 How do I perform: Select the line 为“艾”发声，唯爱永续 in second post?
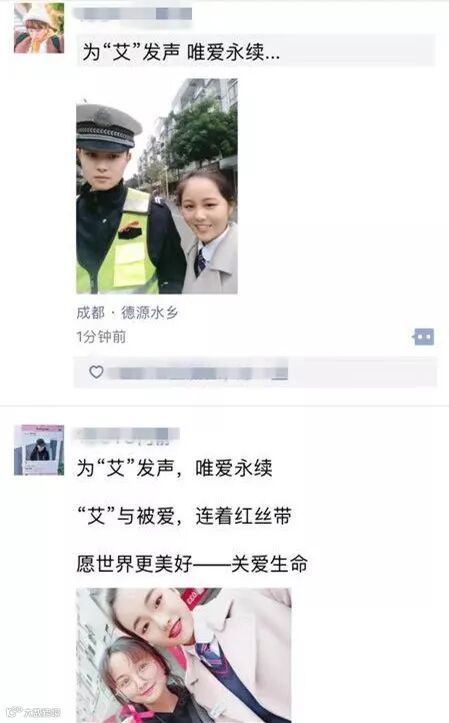pos(174,468)
